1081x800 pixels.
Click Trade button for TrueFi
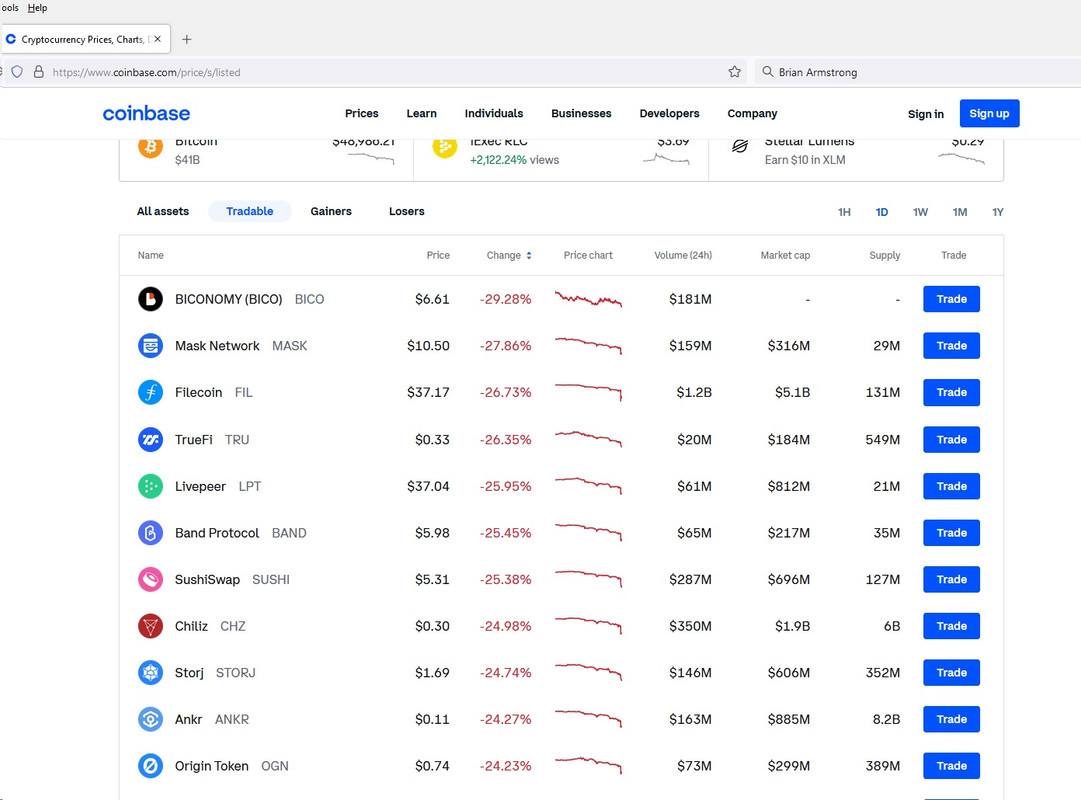click(951, 439)
